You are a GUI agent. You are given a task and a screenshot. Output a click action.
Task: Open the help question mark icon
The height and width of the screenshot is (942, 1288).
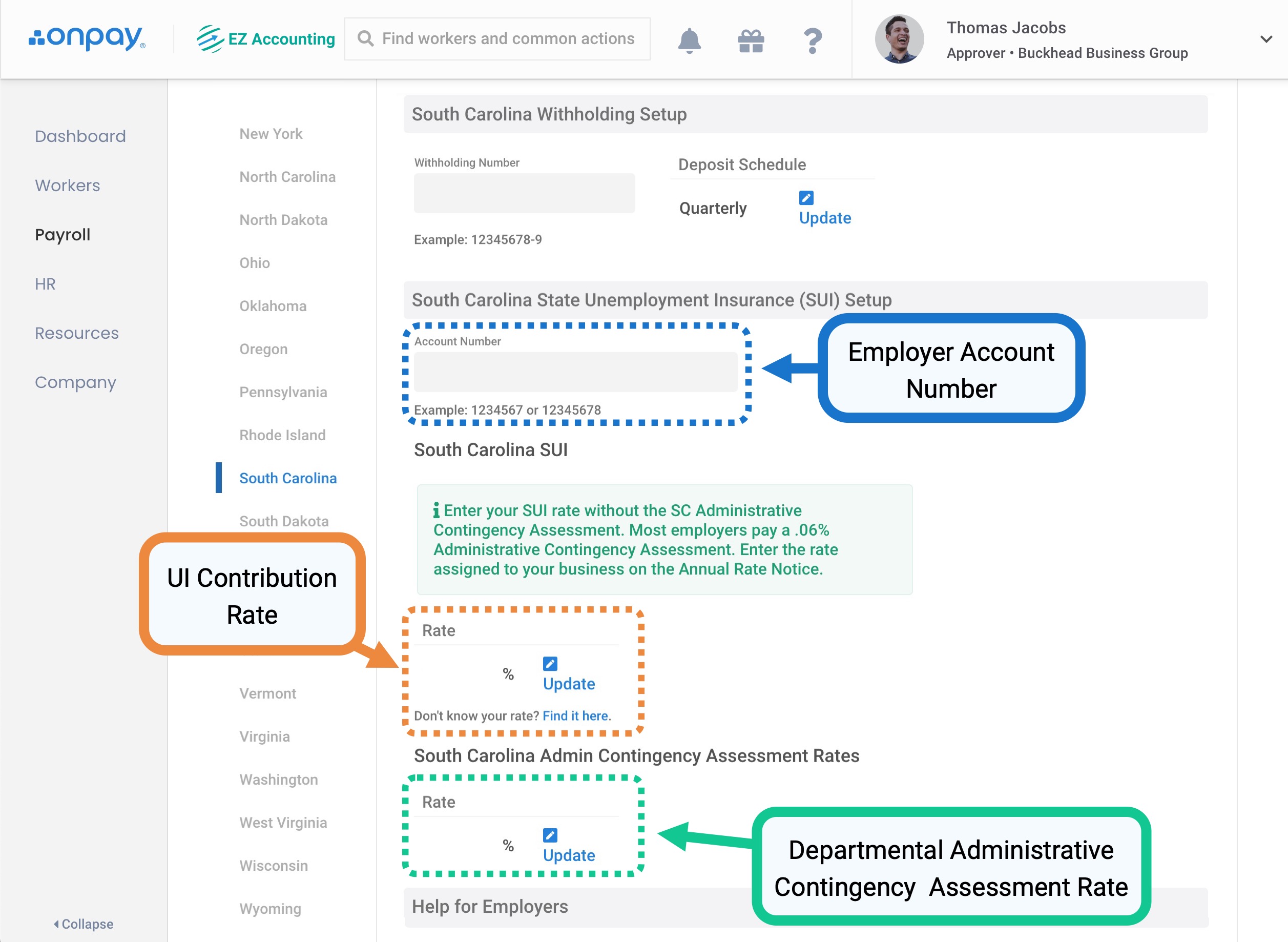coord(813,40)
